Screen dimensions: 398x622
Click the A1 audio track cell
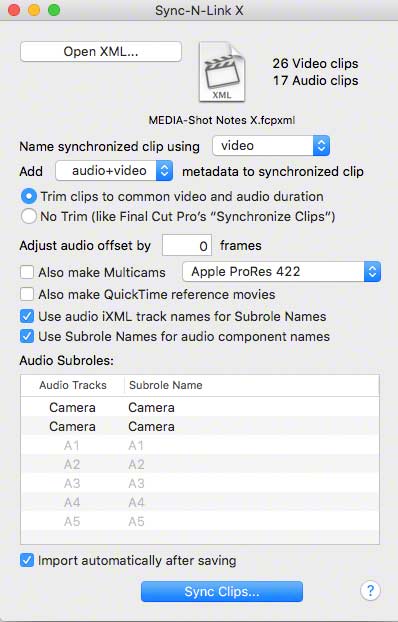(x=72, y=445)
